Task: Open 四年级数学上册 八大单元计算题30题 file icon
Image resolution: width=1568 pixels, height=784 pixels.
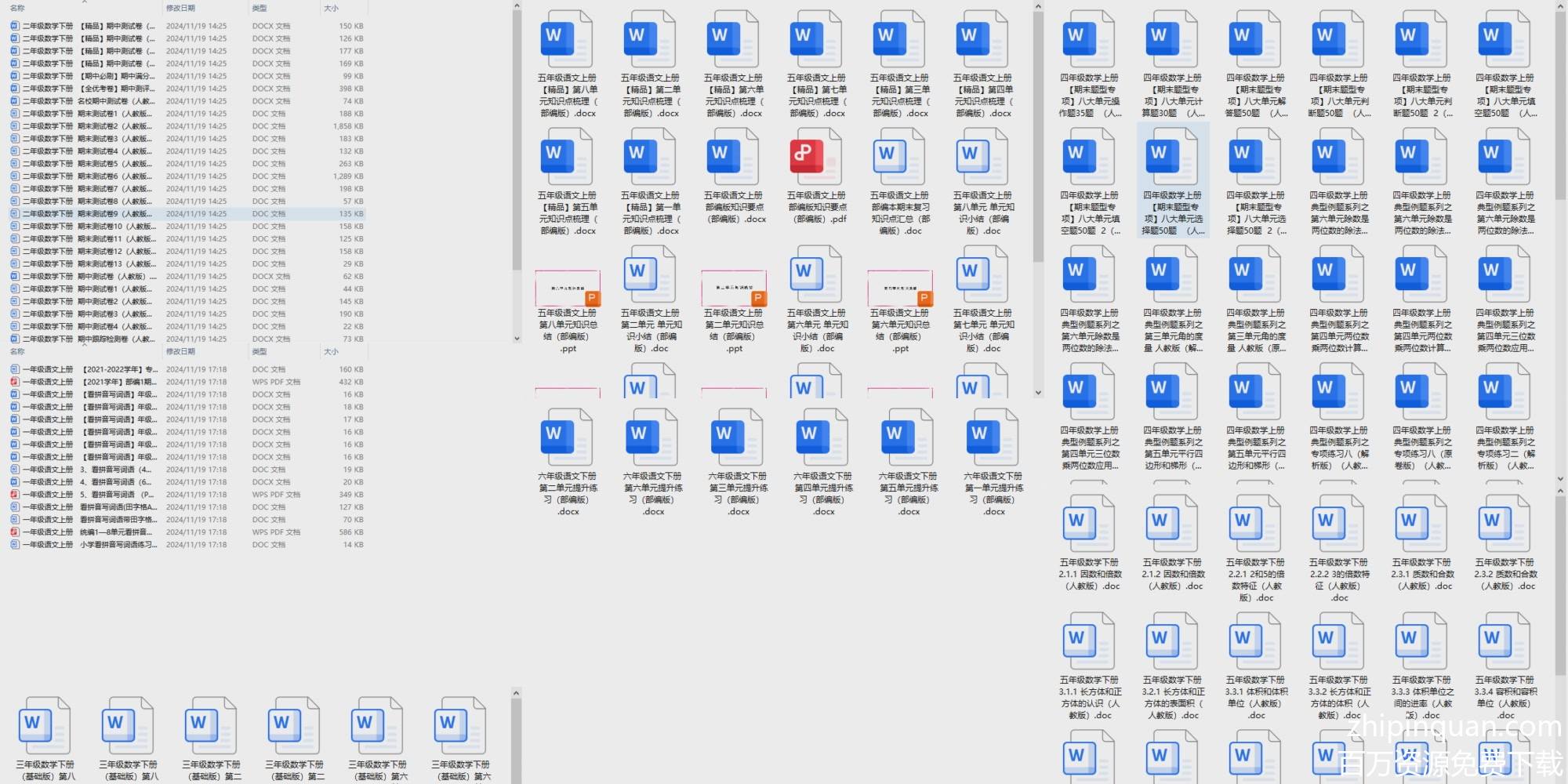Action: click(x=1172, y=38)
